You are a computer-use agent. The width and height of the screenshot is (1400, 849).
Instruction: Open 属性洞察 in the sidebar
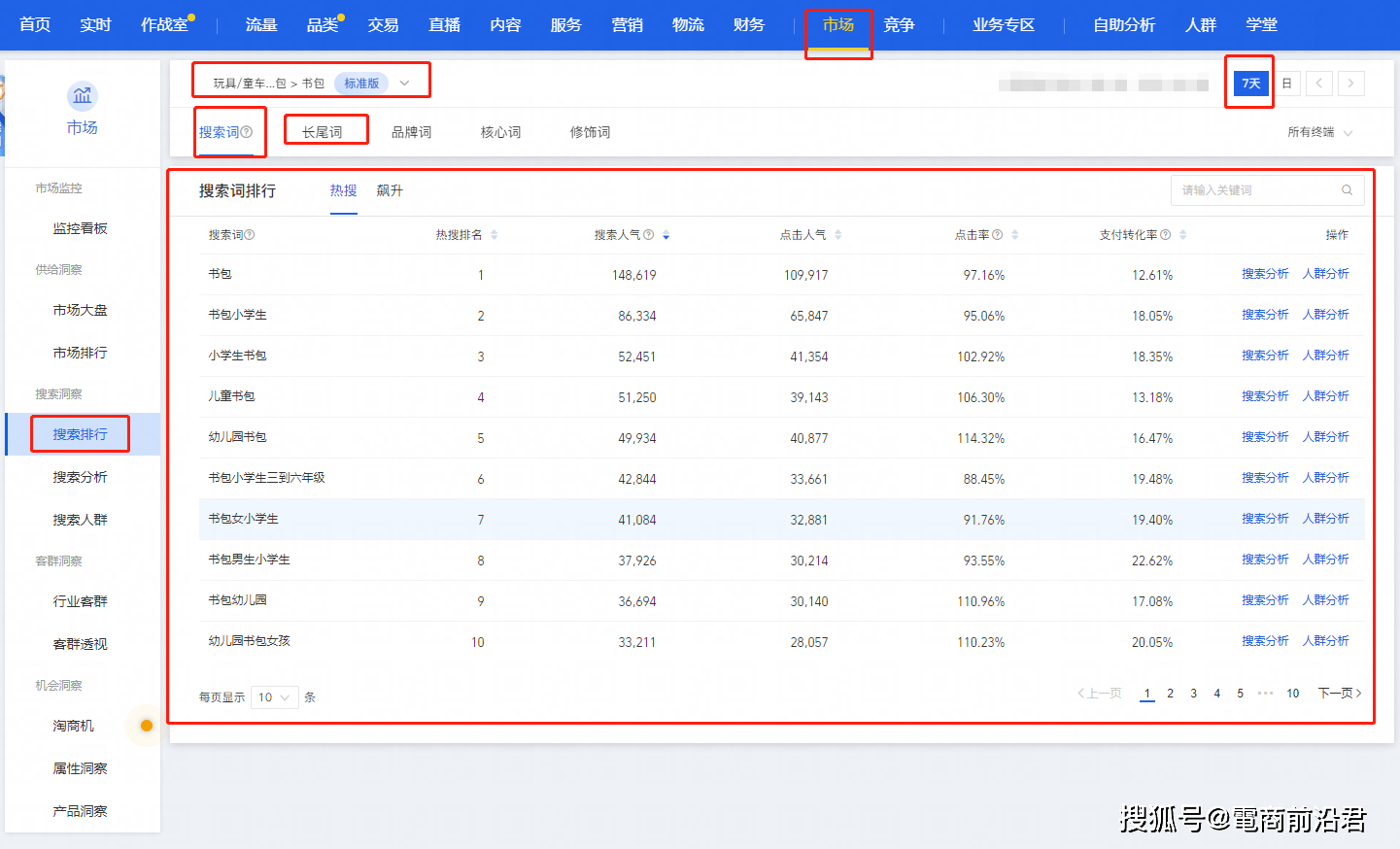click(x=81, y=768)
